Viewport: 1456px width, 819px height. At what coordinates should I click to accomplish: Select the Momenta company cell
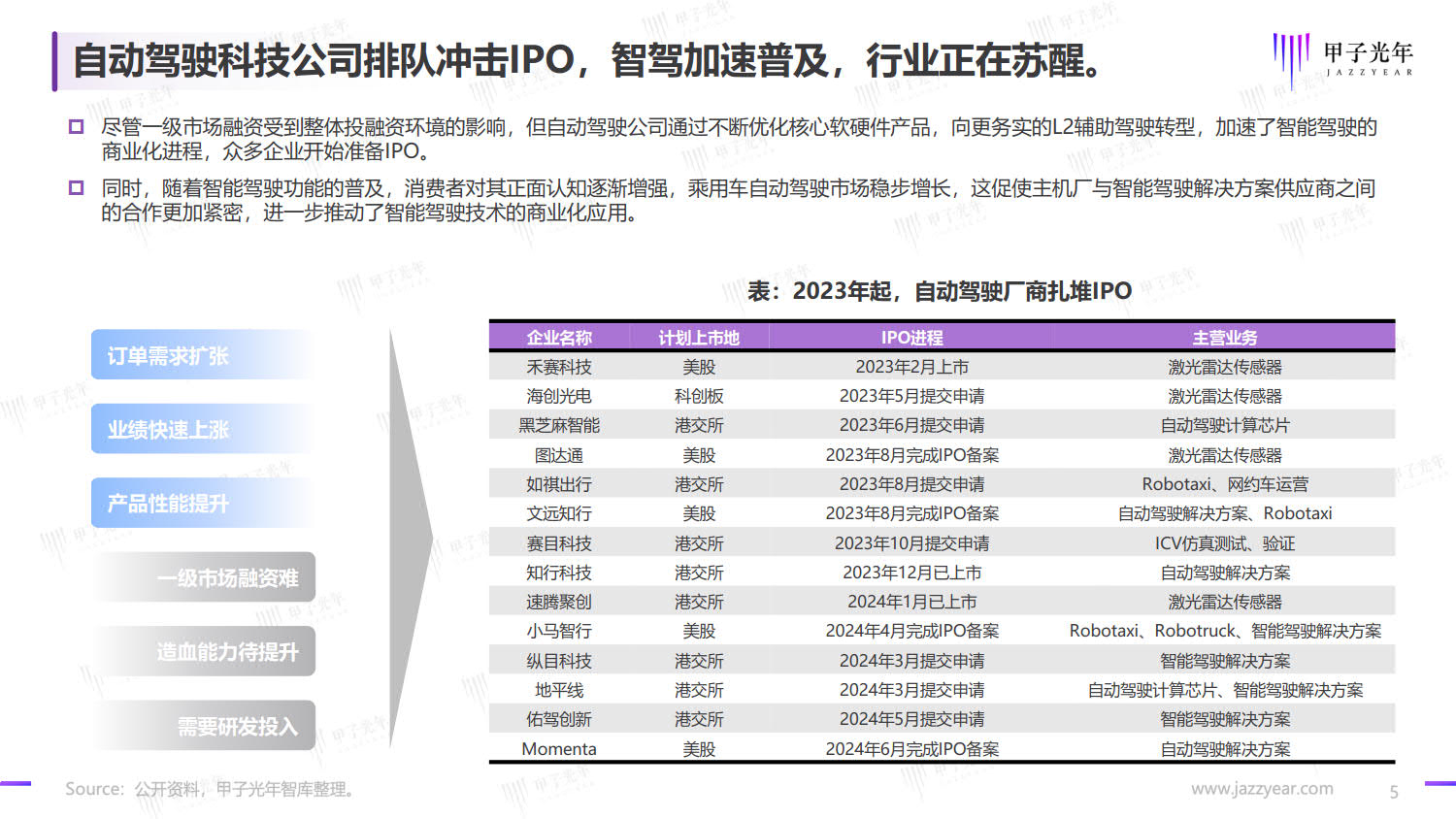click(x=559, y=749)
